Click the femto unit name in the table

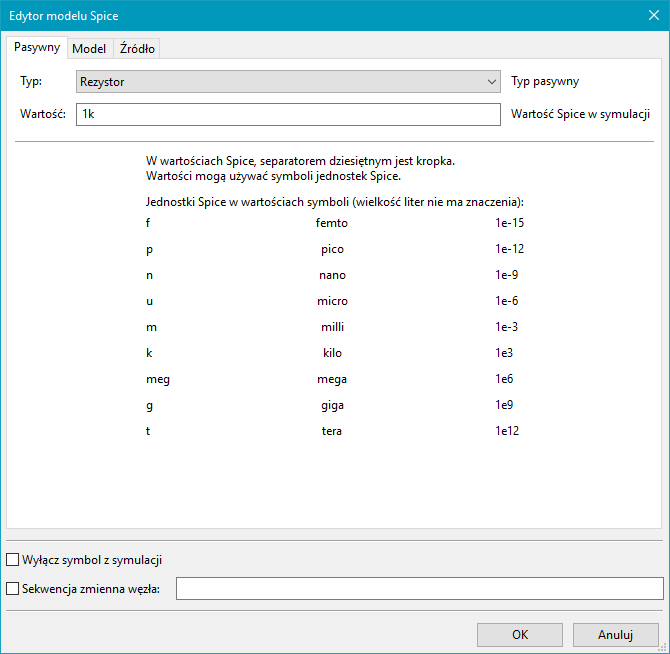[x=331, y=223]
